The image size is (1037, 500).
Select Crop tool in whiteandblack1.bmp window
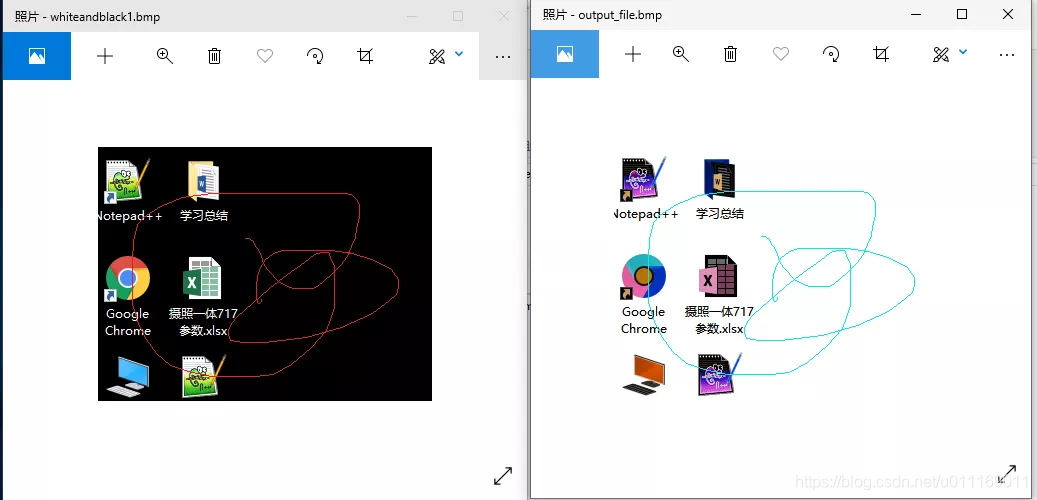point(365,56)
